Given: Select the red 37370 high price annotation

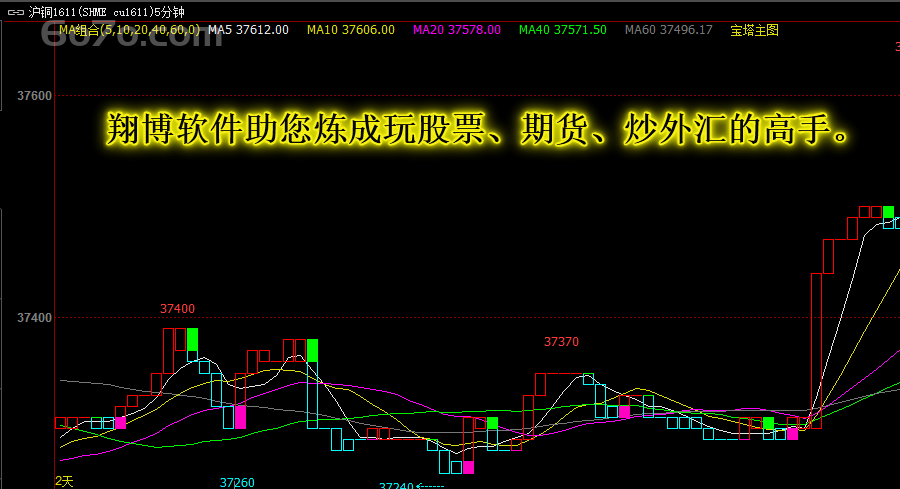Looking at the screenshot, I should tap(561, 342).
